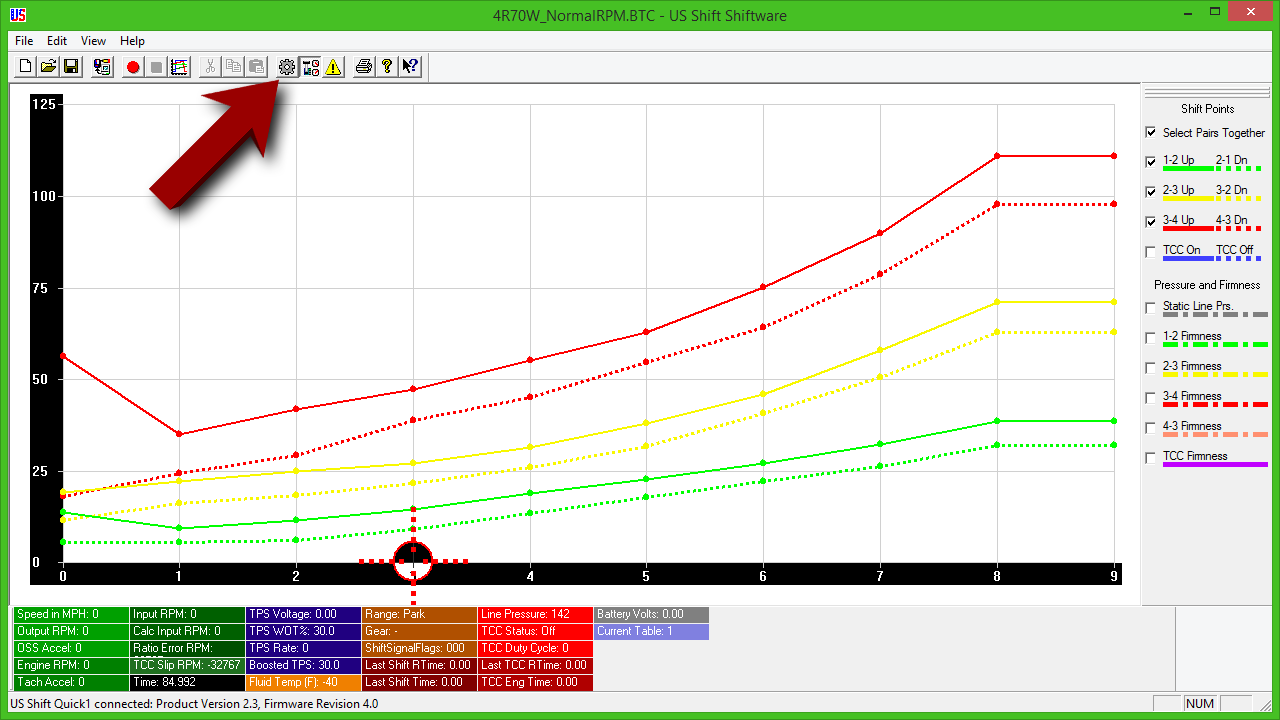This screenshot has height=720, width=1280.
Task: Open settings with the gear icon
Action: pyautogui.click(x=287, y=67)
